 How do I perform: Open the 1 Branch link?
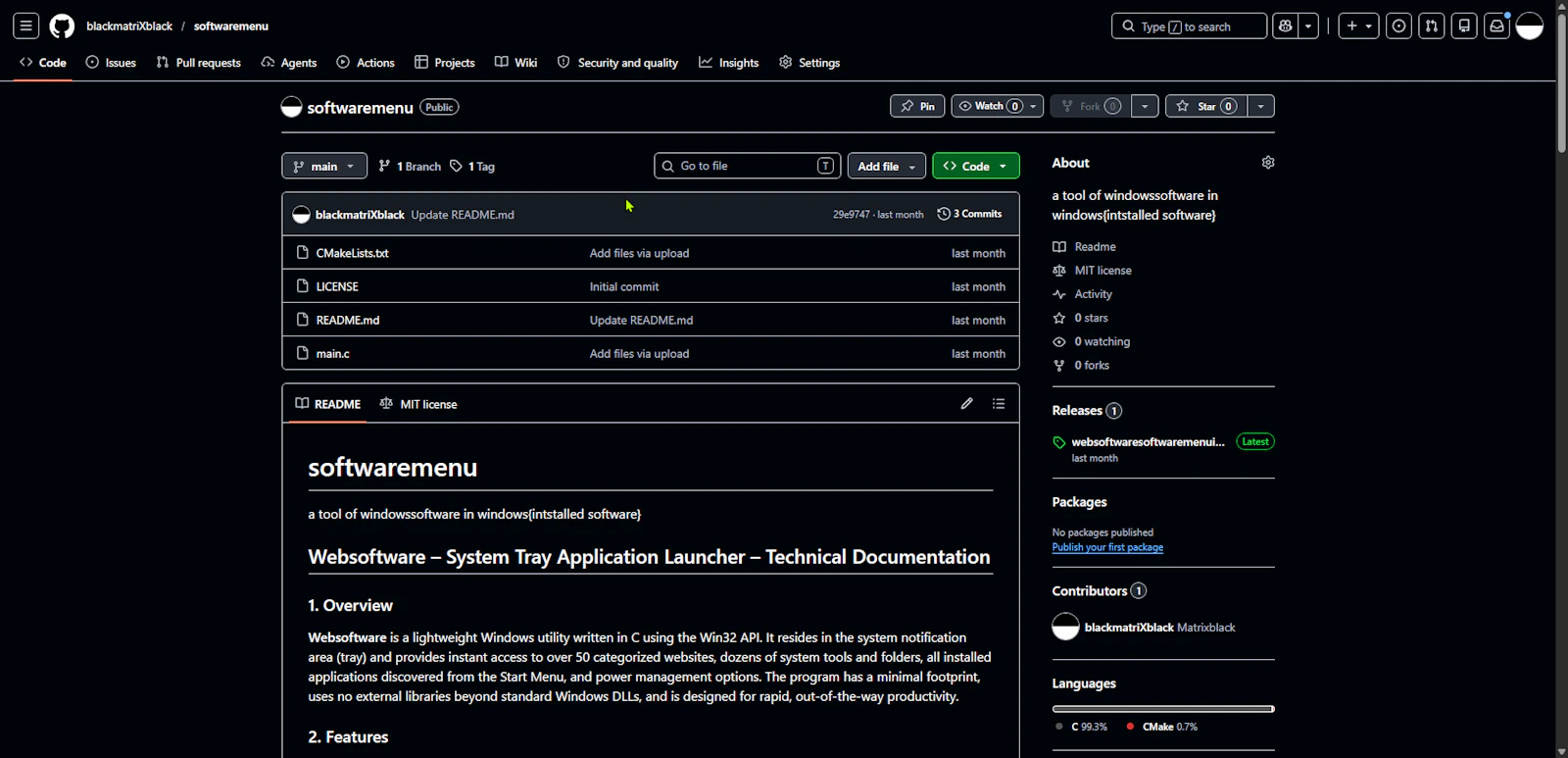[410, 167]
